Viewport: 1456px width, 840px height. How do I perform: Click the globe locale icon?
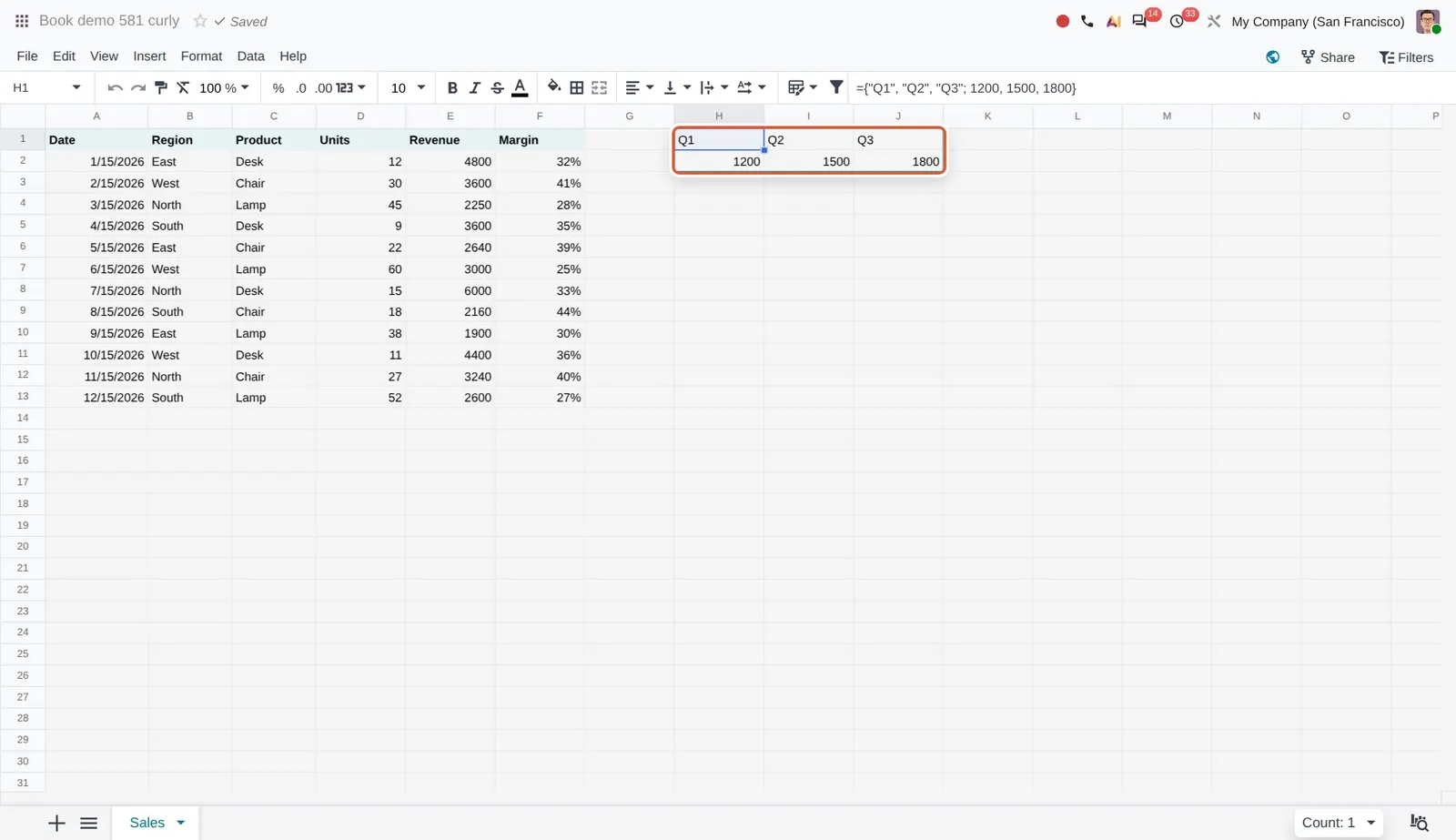pyautogui.click(x=1272, y=56)
